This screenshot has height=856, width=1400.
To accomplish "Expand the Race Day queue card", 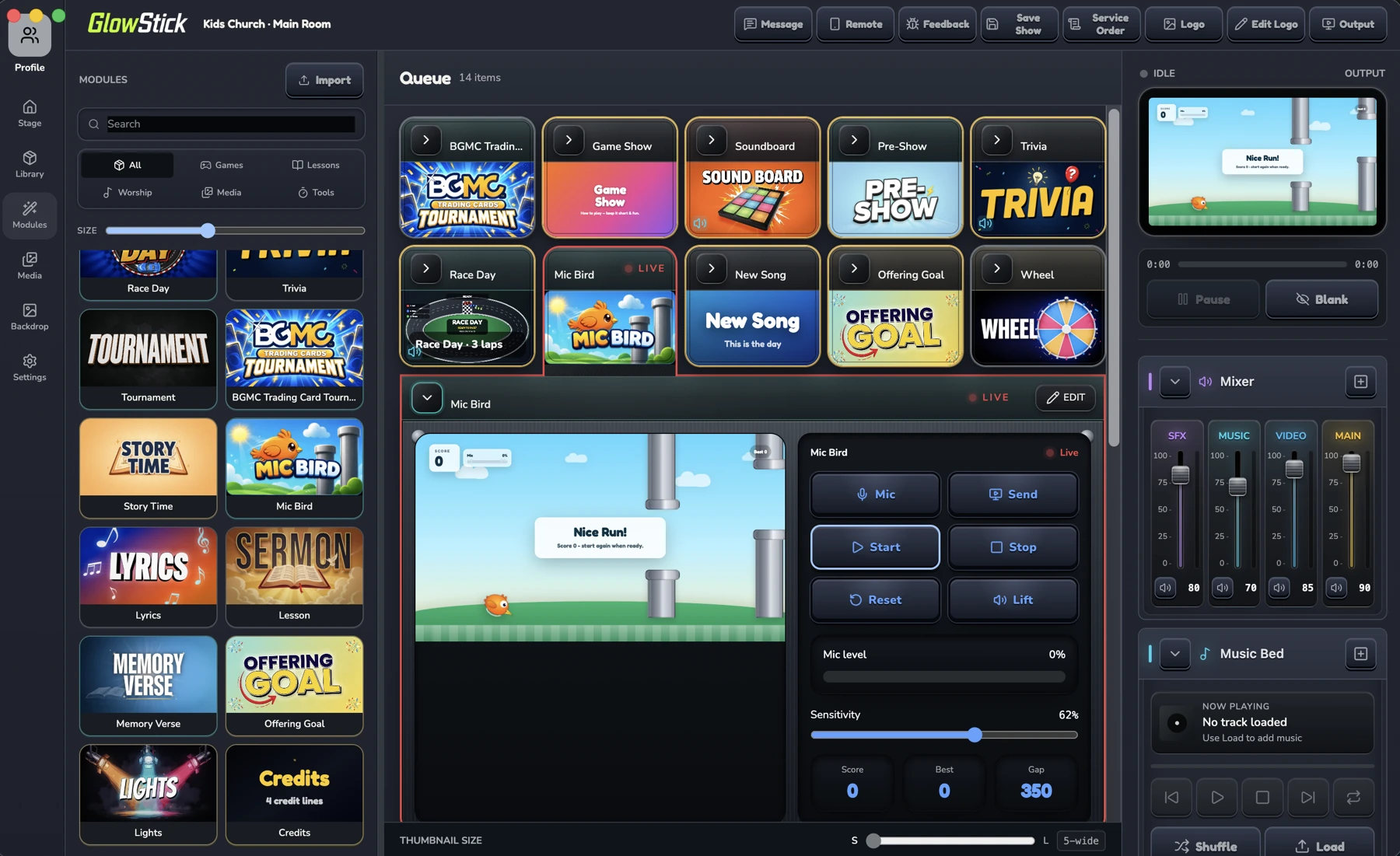I will pos(425,268).
